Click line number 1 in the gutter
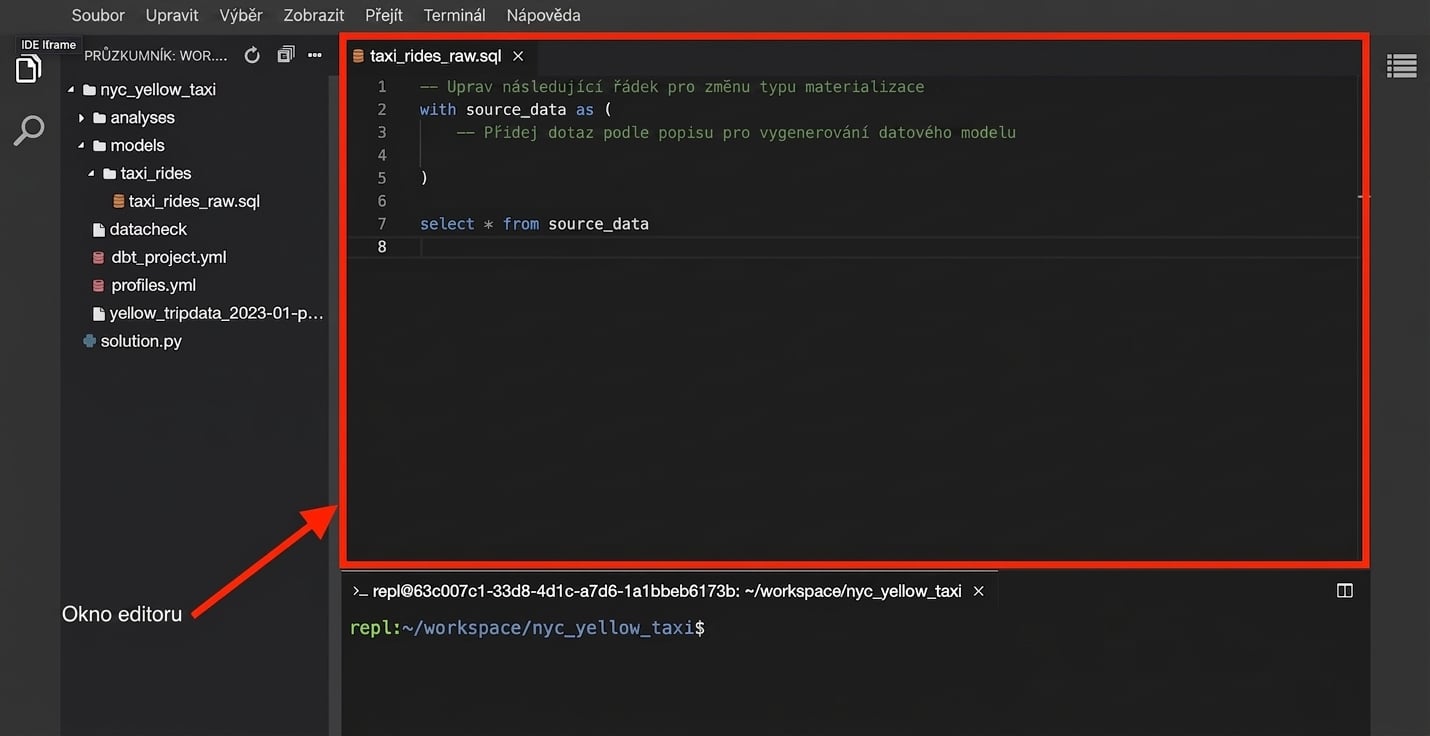The width and height of the screenshot is (1430, 736). point(382,87)
